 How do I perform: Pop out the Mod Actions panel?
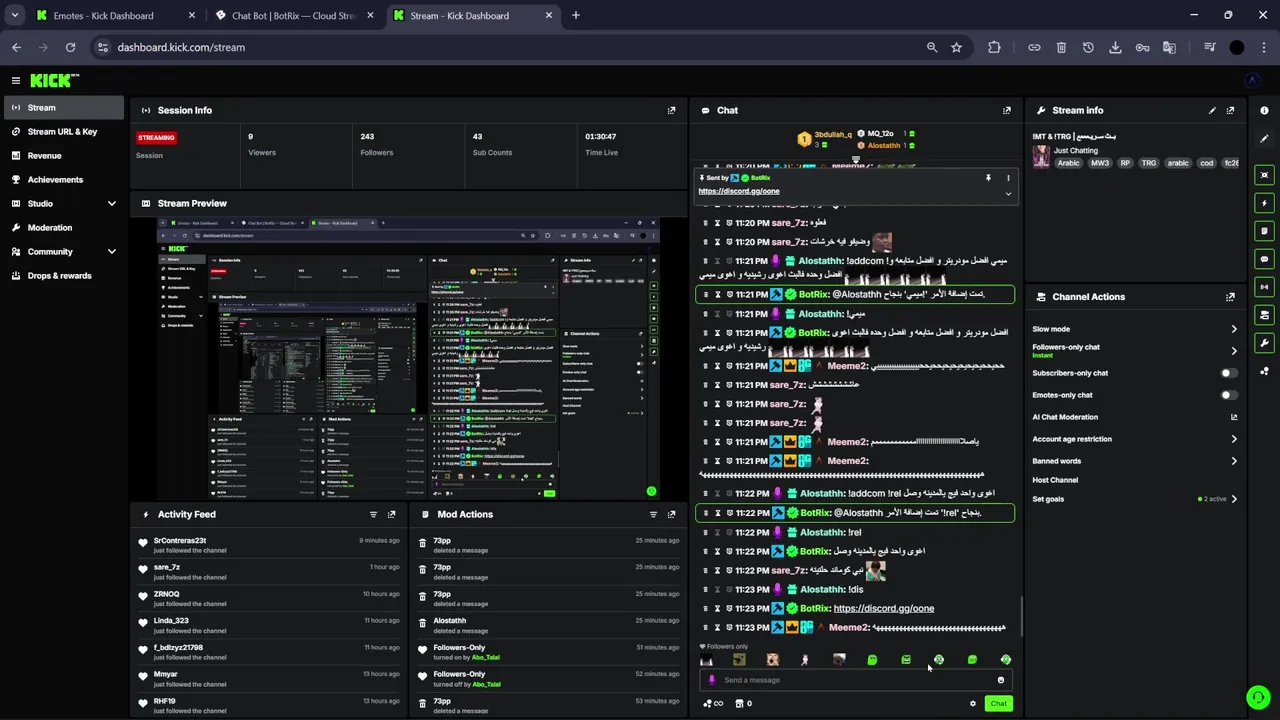[671, 514]
